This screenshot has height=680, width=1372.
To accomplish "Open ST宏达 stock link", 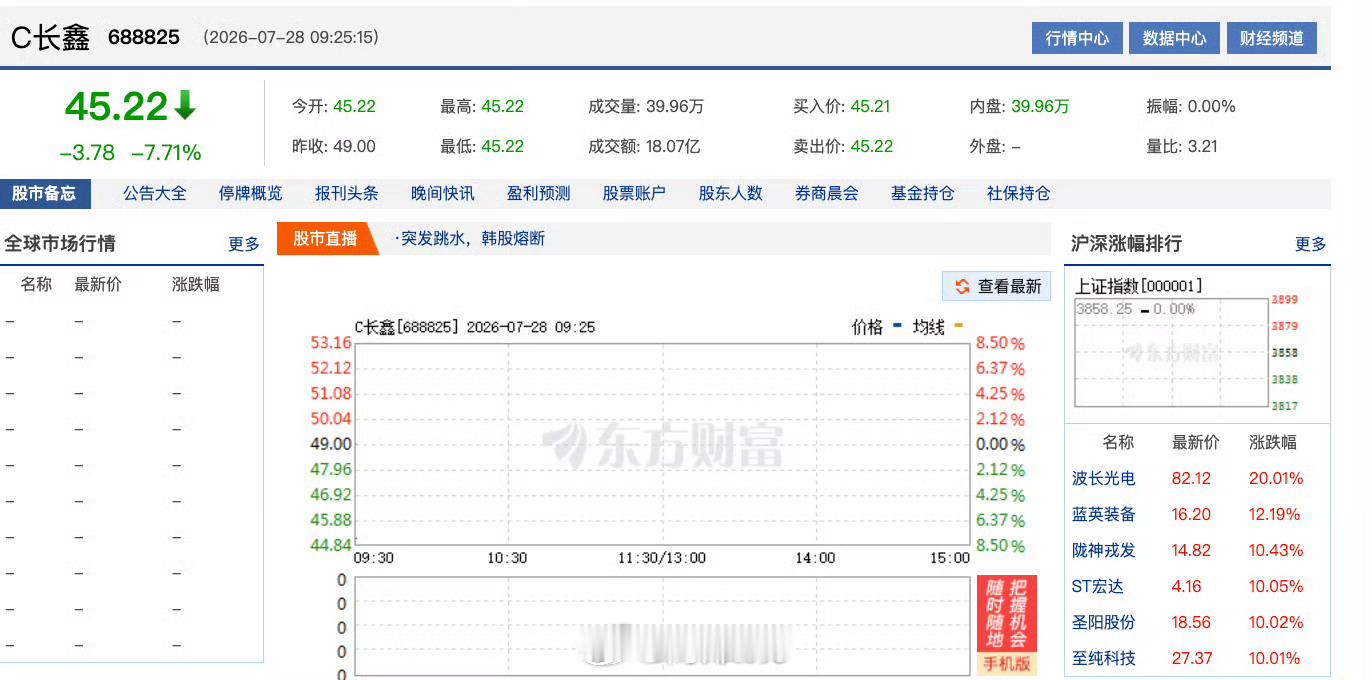I will click(1098, 586).
